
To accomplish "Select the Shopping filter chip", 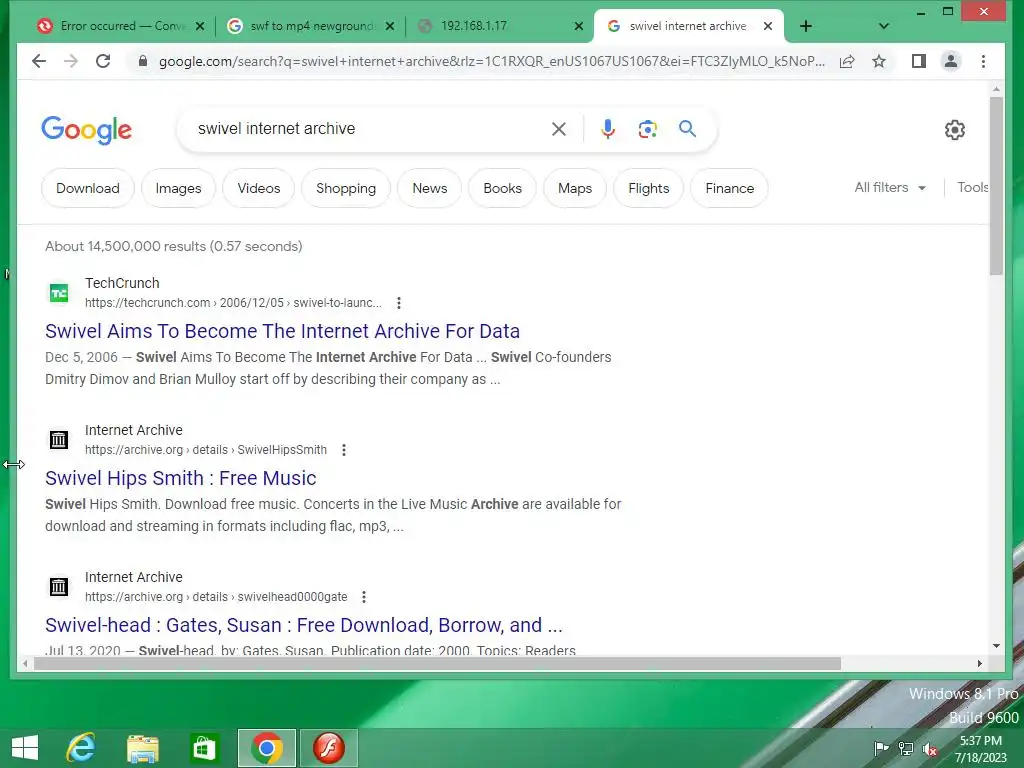I will point(345,188).
